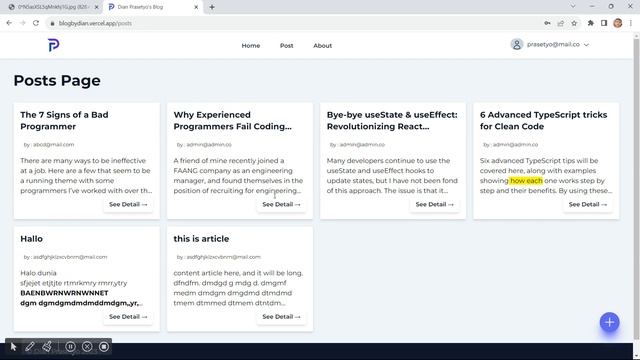Select the recorder cursor pointer tool

(13, 347)
